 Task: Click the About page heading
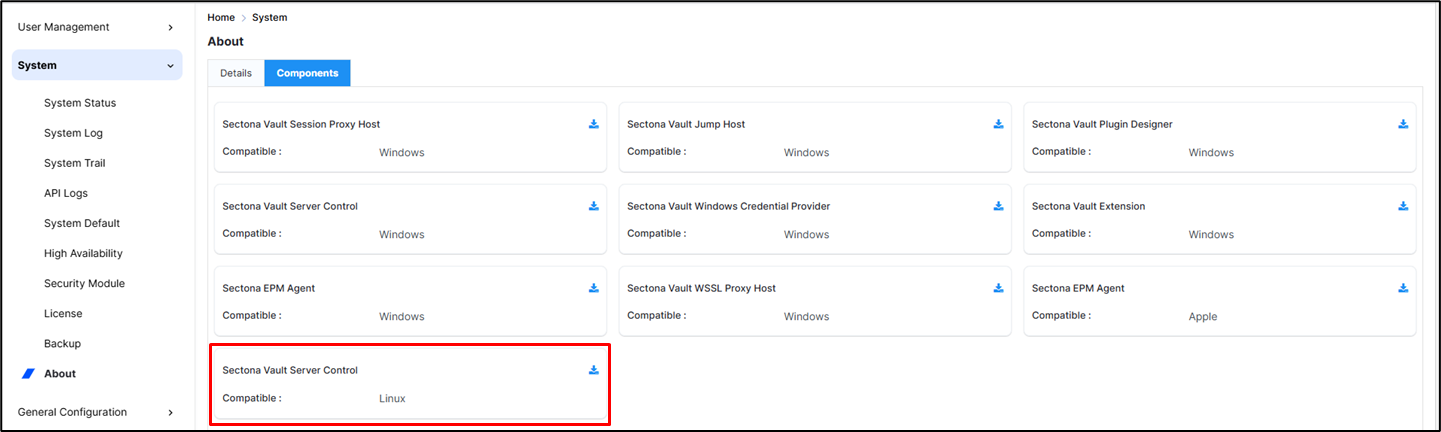pyautogui.click(x=225, y=41)
